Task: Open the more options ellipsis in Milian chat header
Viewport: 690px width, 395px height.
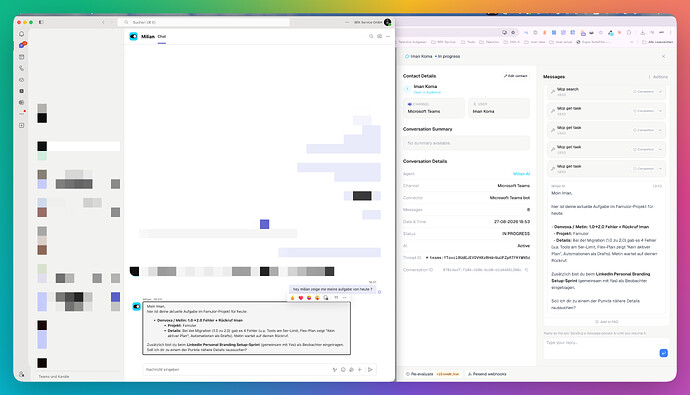Action: tap(388, 37)
